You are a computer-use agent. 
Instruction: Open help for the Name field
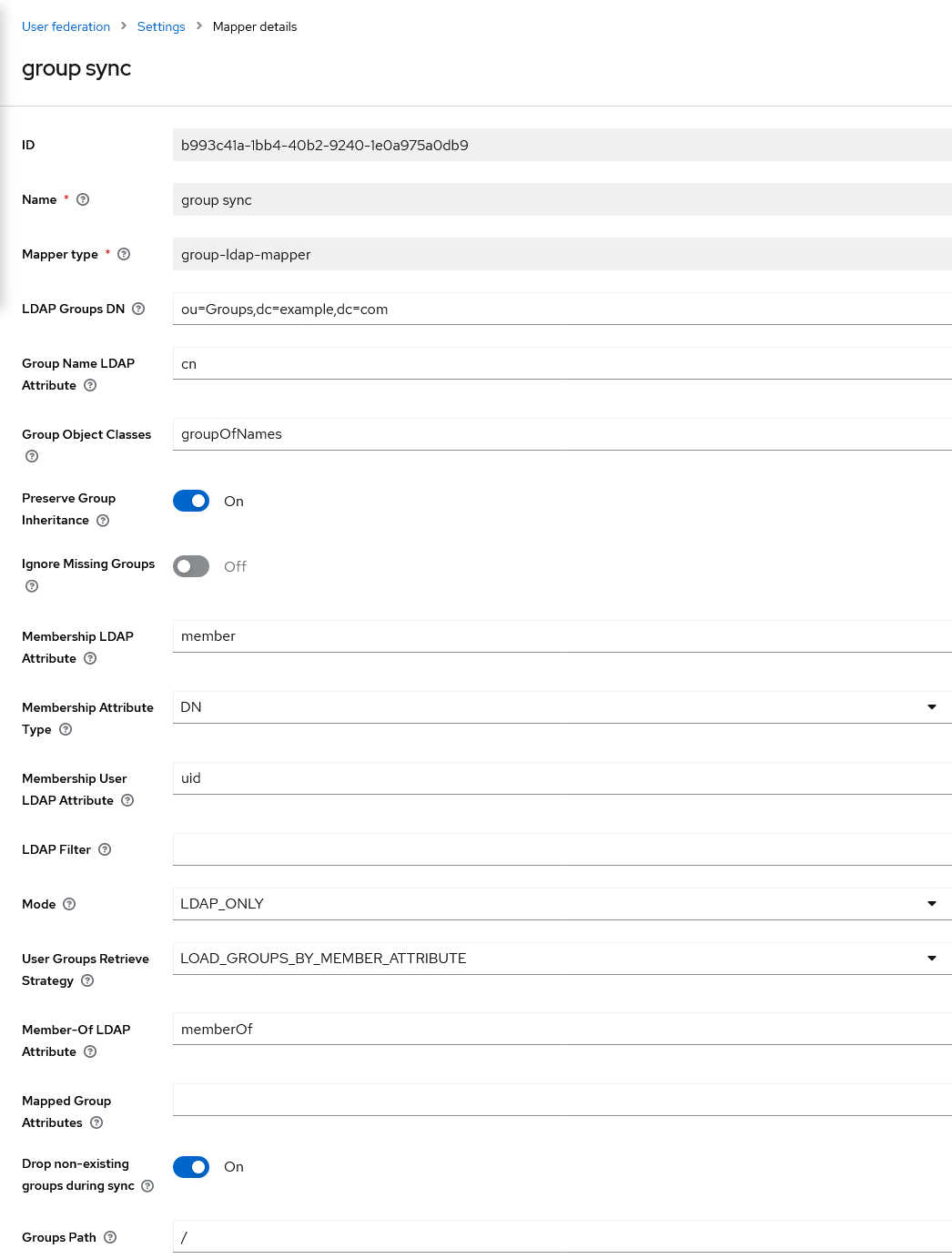(82, 199)
